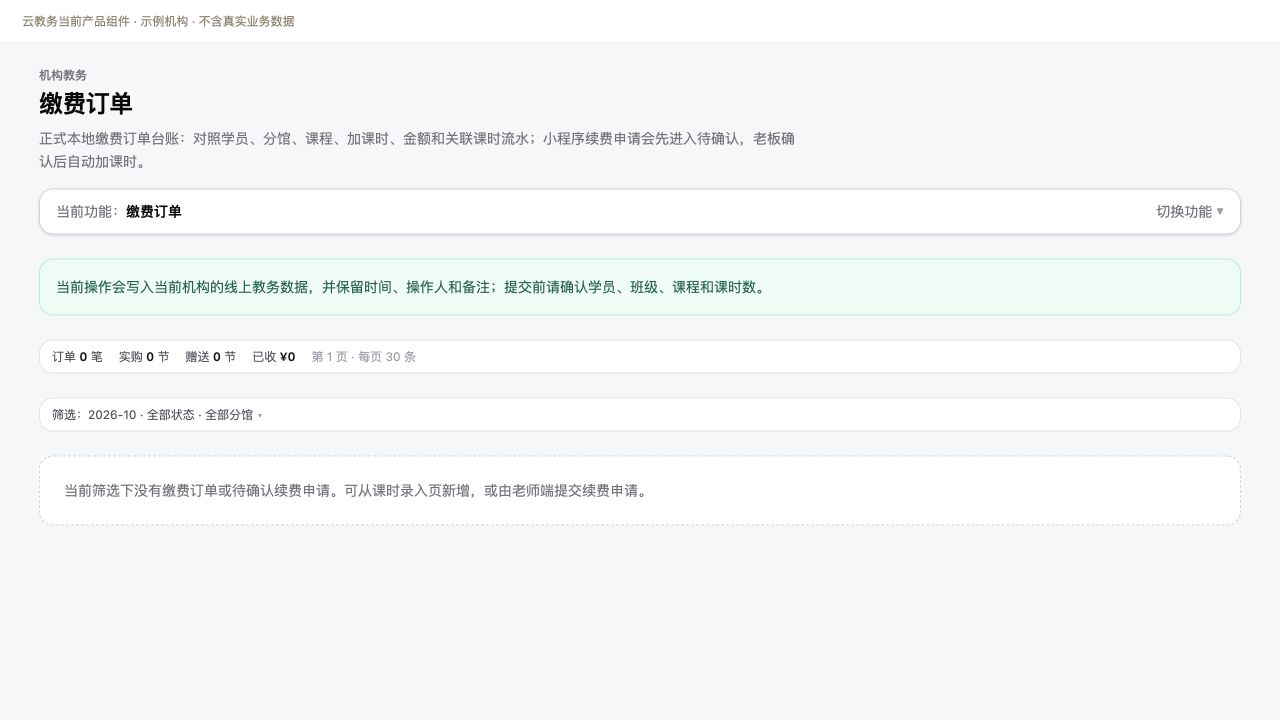Click the 缴费订单 page heading
Viewport: 1280px width, 720px height.
[86, 104]
